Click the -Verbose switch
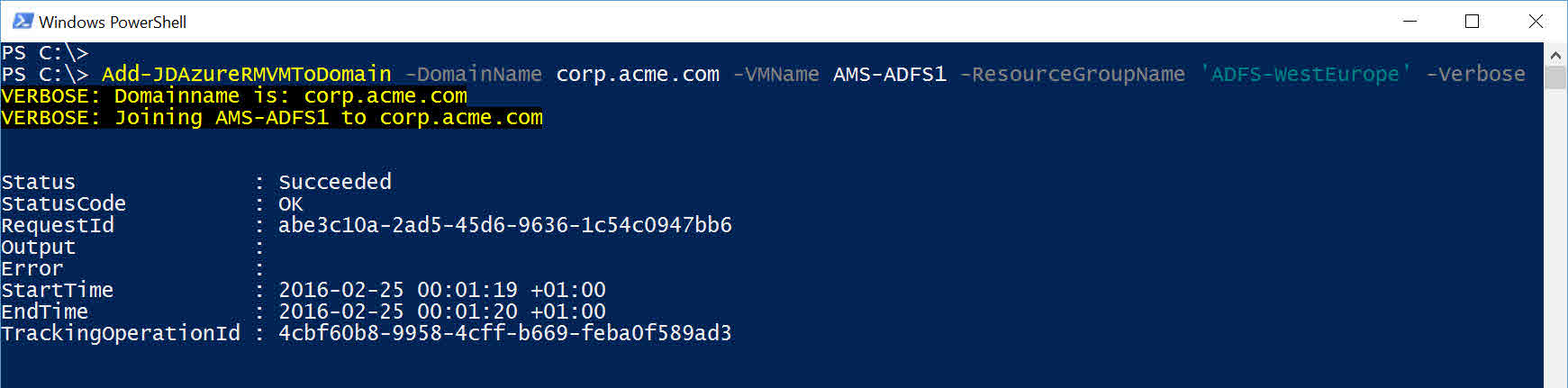Viewport: 1568px width, 388px height. point(1475,74)
